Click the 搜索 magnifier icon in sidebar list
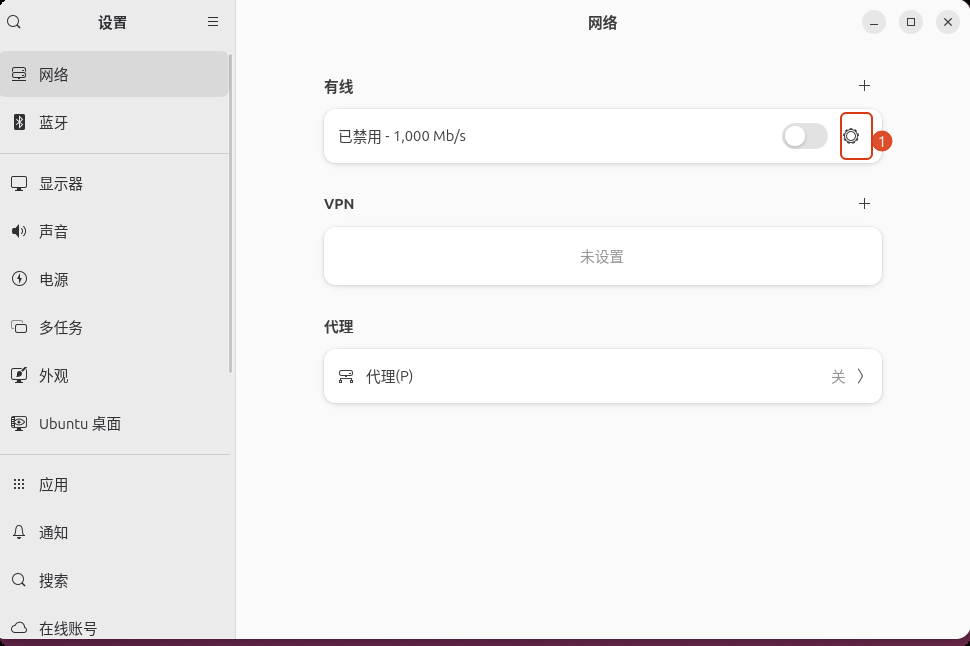Screen dimensions: 970x646 pos(19,580)
